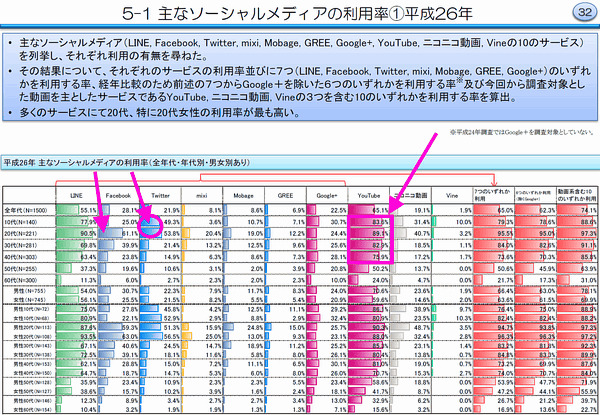This screenshot has width=600, height=415.
Task: Click the Twitter column header
Action: tap(160, 195)
